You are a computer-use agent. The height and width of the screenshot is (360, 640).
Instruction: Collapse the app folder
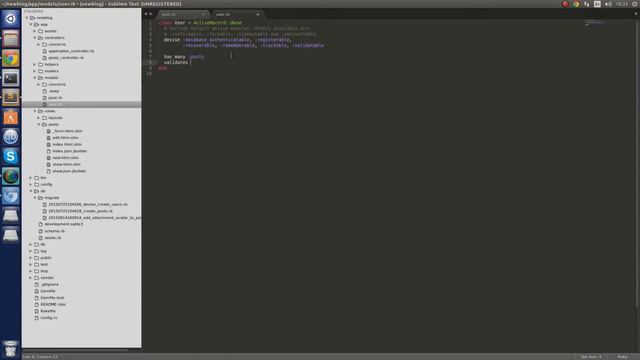[31, 24]
